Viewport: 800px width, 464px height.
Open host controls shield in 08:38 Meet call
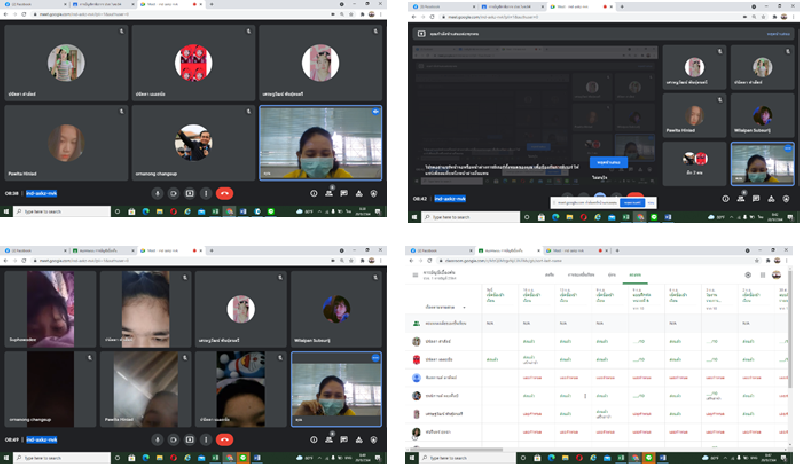(375, 193)
